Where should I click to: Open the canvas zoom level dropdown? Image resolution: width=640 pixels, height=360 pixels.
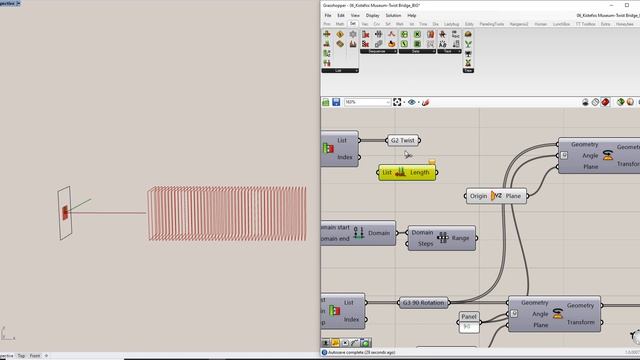click(367, 102)
